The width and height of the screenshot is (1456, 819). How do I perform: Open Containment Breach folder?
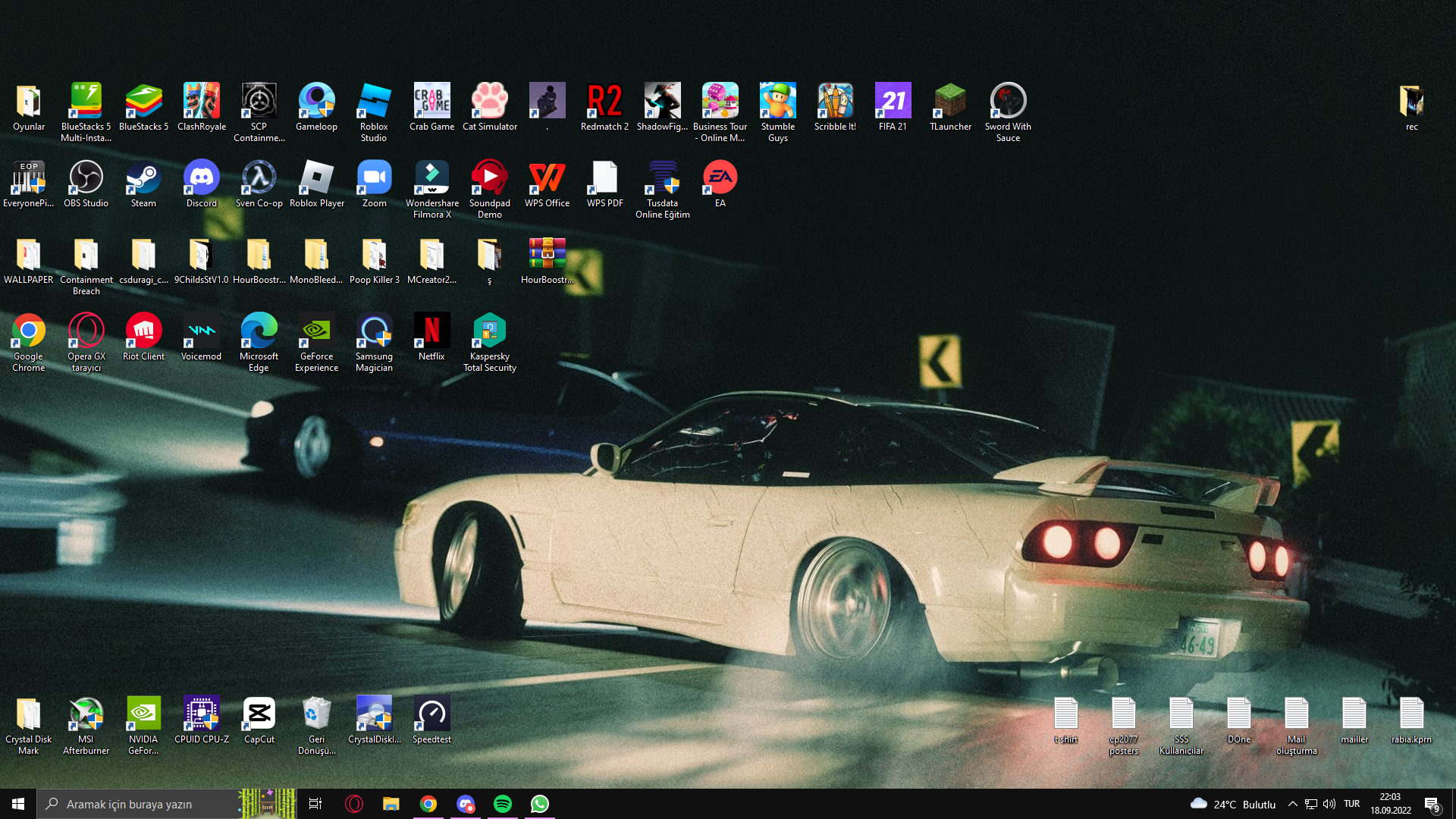click(86, 265)
